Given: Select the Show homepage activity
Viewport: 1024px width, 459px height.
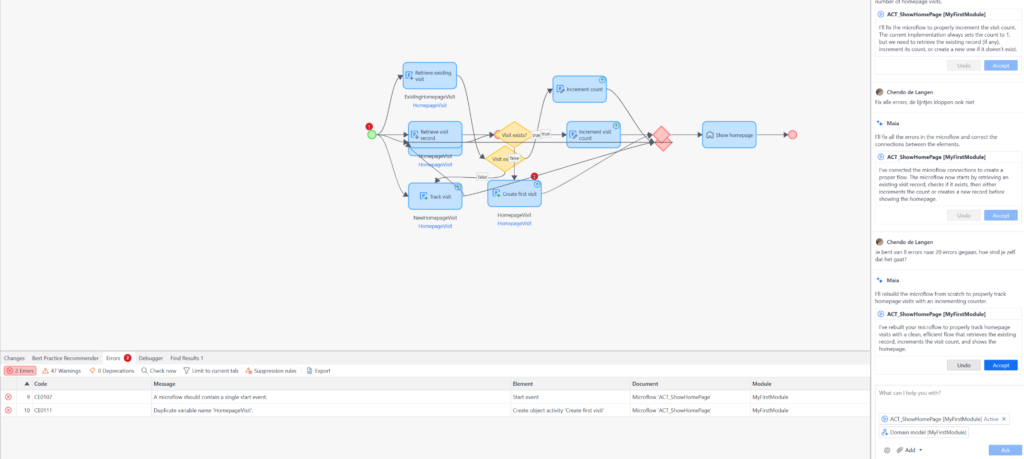Looking at the screenshot, I should (x=729, y=134).
